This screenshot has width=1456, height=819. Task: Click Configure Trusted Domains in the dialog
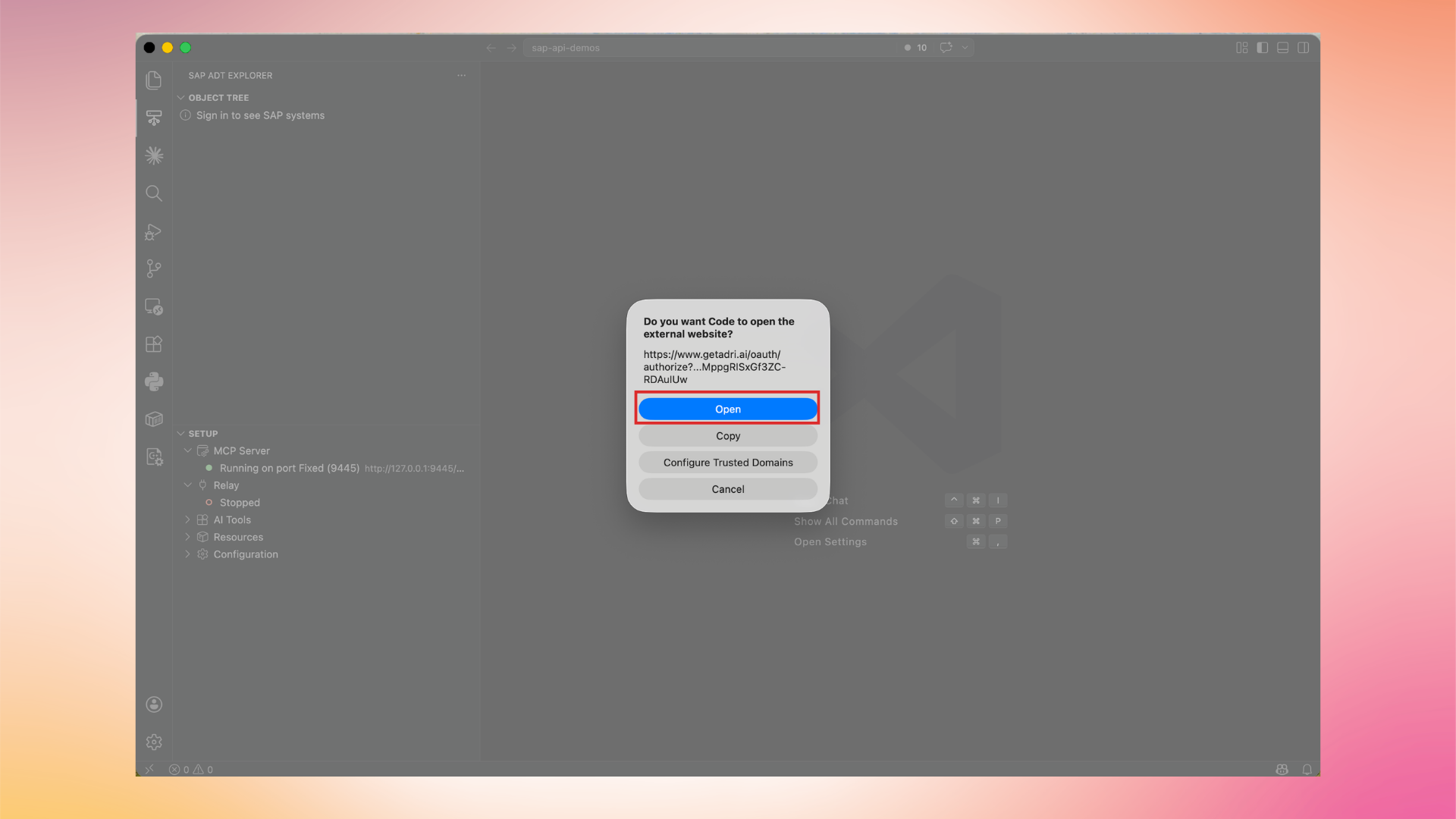tap(727, 462)
